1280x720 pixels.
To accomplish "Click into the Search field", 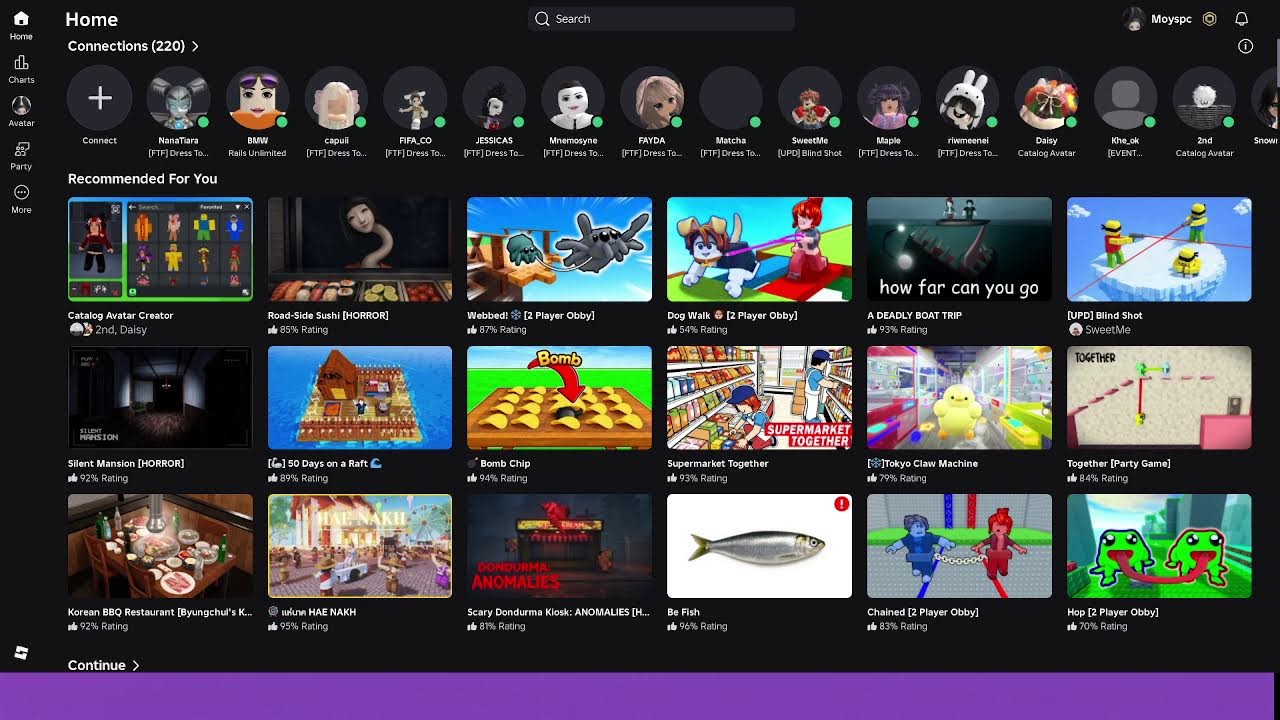I will 661,19.
